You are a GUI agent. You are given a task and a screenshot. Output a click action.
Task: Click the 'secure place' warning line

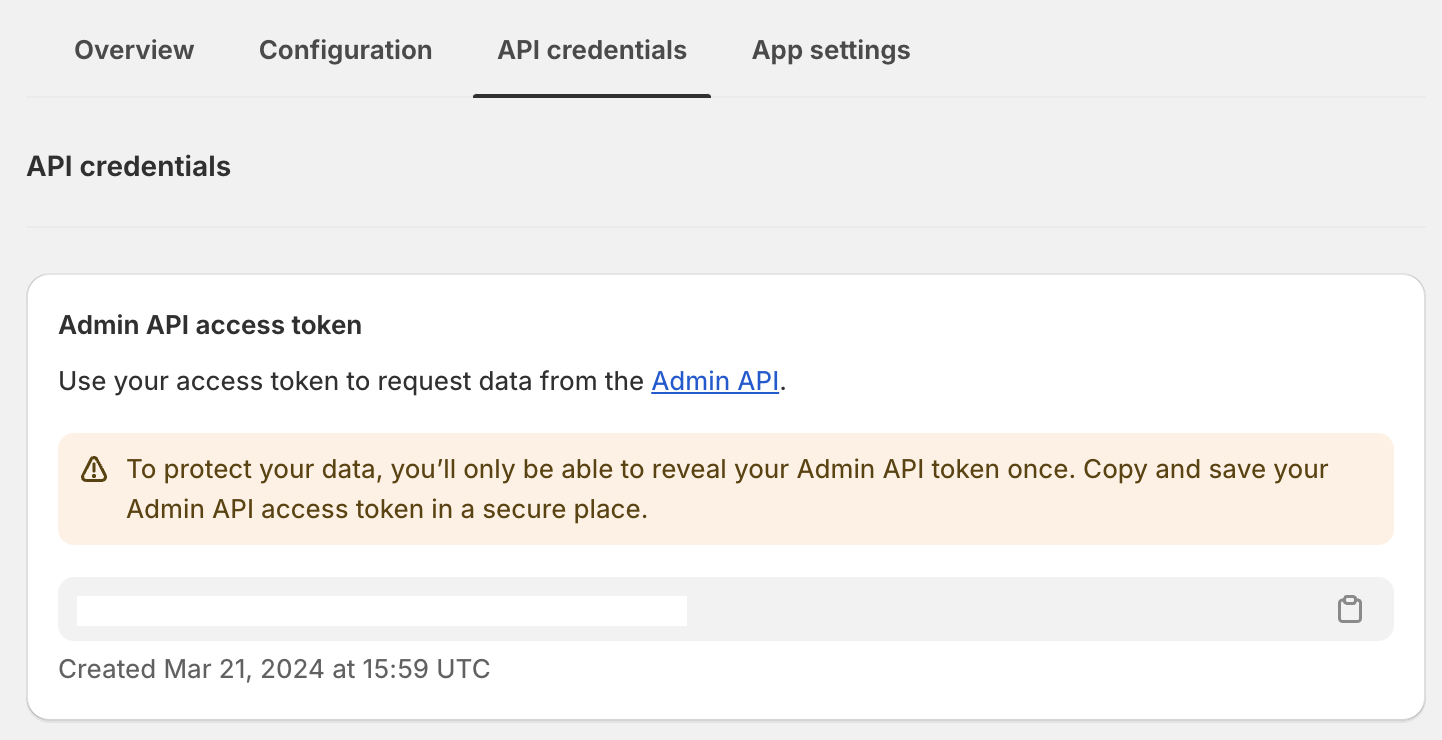pos(387,509)
